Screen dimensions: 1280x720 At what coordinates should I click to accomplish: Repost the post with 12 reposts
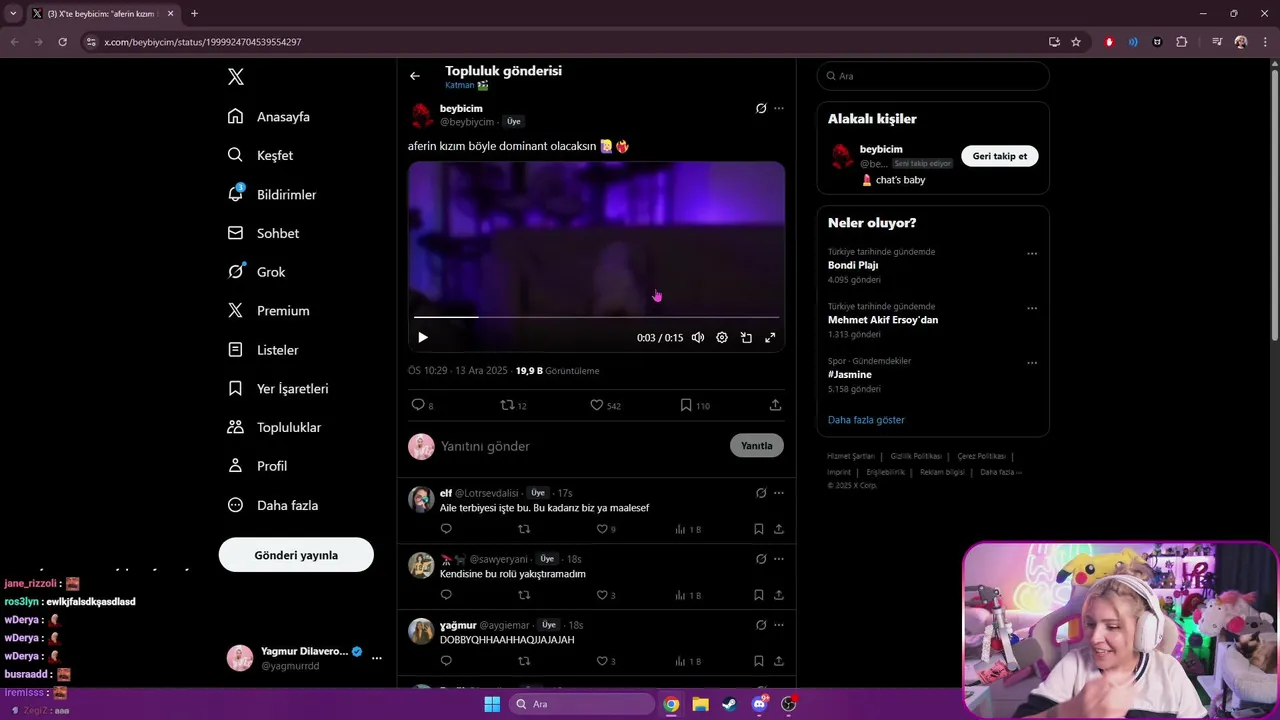coord(513,405)
